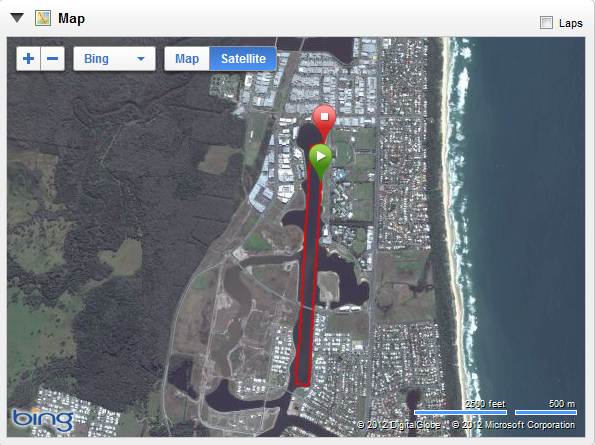This screenshot has height=445, width=595.
Task: Click the Microsoft Corporation copyright text
Action: pyautogui.click(x=513, y=425)
